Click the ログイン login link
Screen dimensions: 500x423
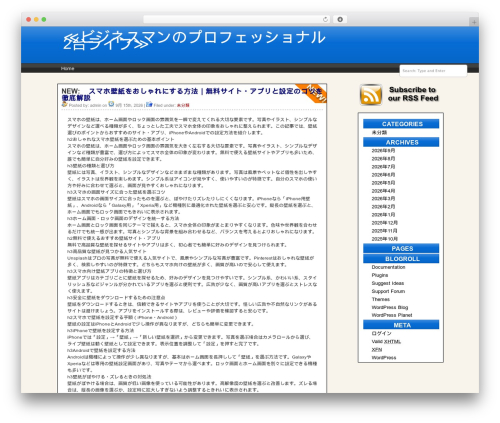[381, 333]
